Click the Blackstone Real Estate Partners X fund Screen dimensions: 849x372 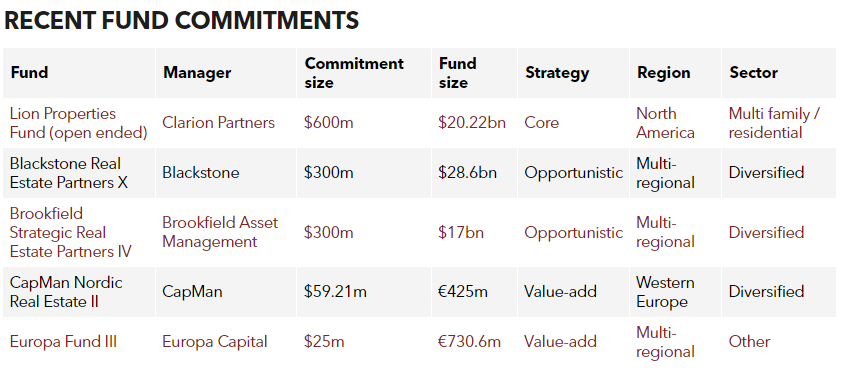pyautogui.click(x=69, y=173)
